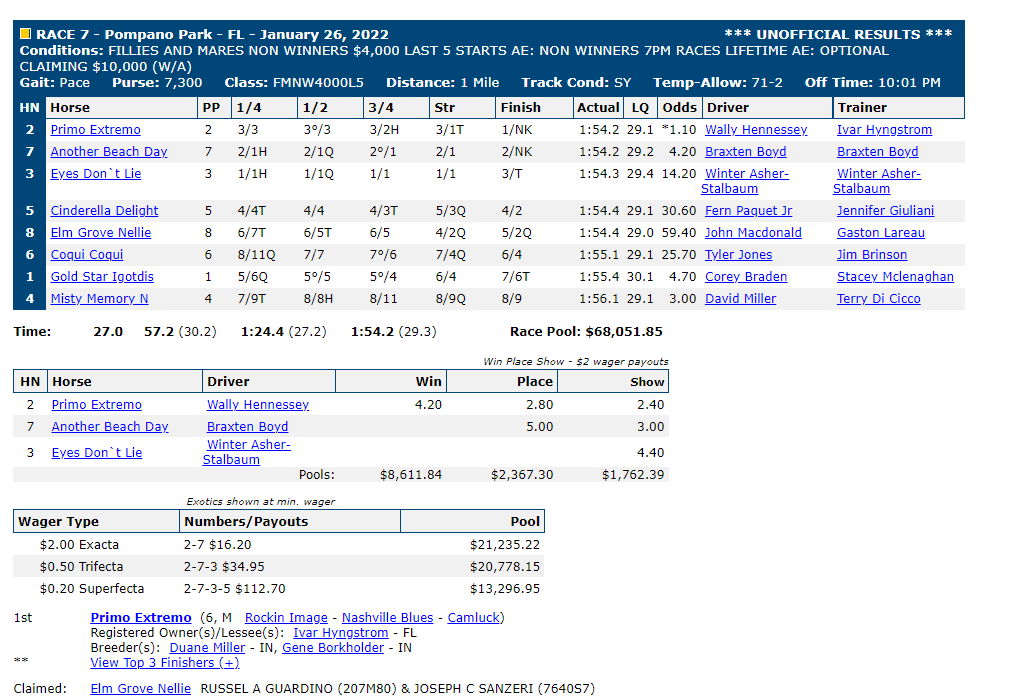Open trainer Ivar Hyngstrom in results table
Viewport: 1011px width, 699px height.
coord(884,130)
